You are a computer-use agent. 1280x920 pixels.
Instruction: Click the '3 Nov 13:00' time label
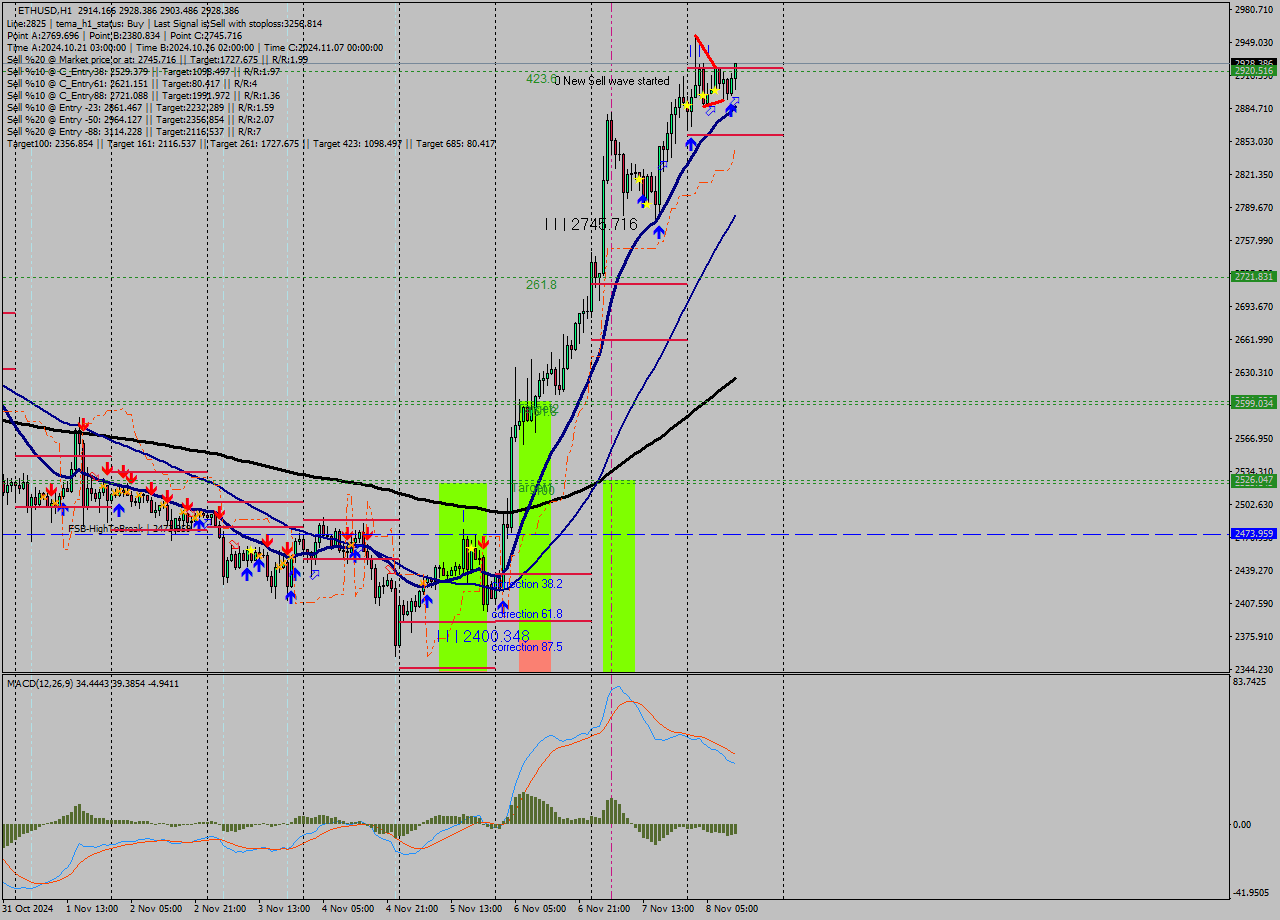point(284,909)
